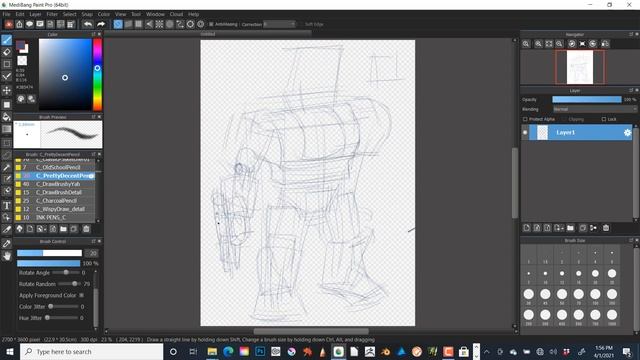This screenshot has width=640, height=360.
Task: Click the first magnifier icon in the Navigator
Action: pos(526,44)
